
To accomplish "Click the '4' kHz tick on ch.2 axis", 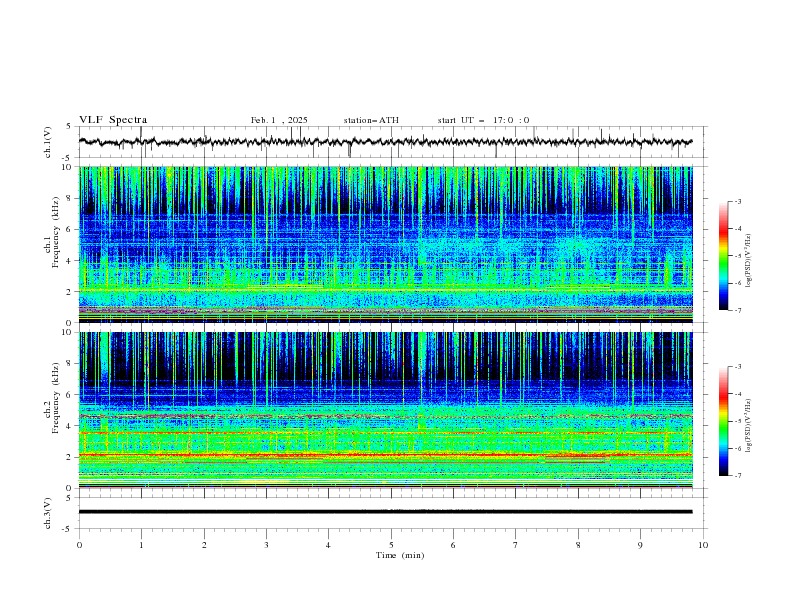I will 70,426.
